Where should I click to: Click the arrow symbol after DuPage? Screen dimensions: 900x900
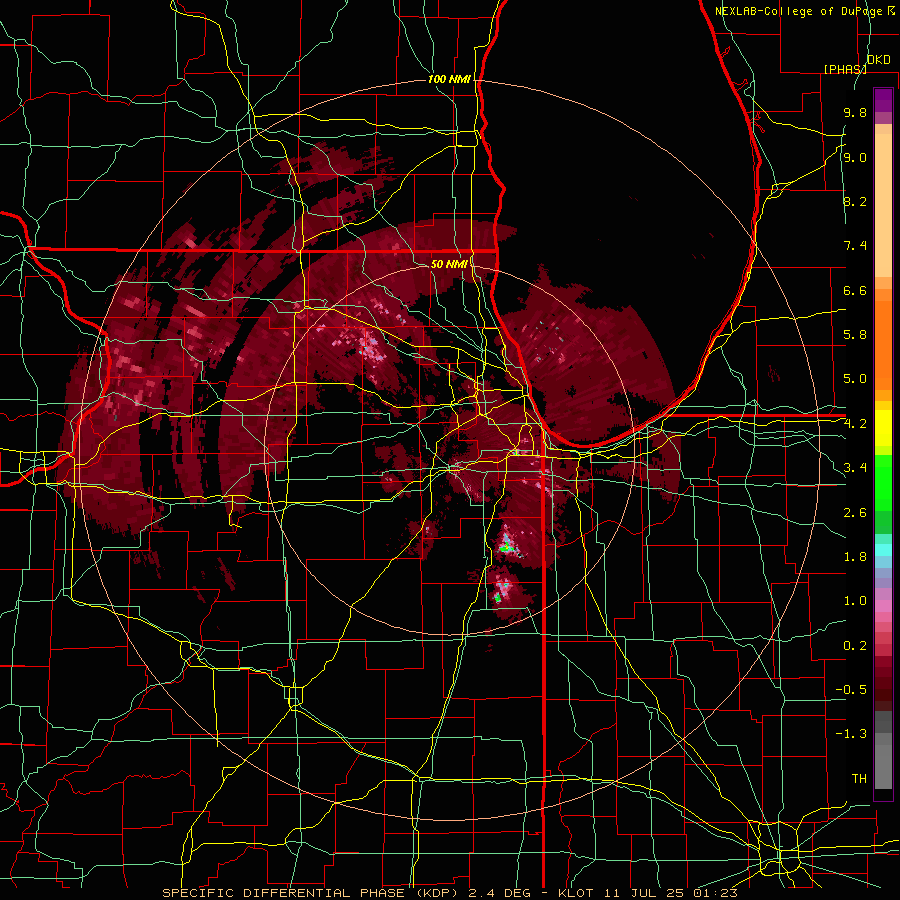click(x=891, y=10)
